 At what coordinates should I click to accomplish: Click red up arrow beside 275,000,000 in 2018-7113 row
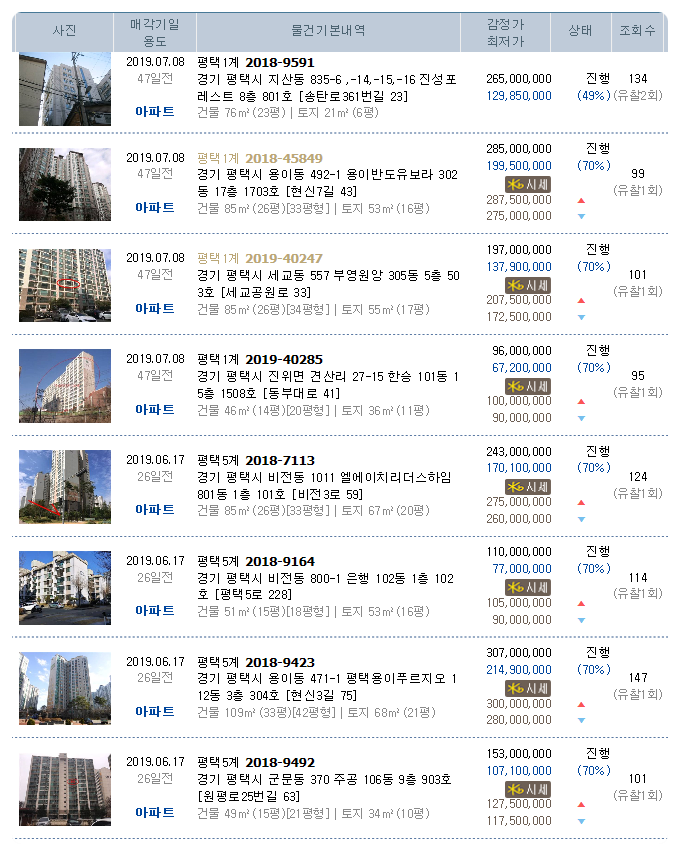(x=581, y=502)
